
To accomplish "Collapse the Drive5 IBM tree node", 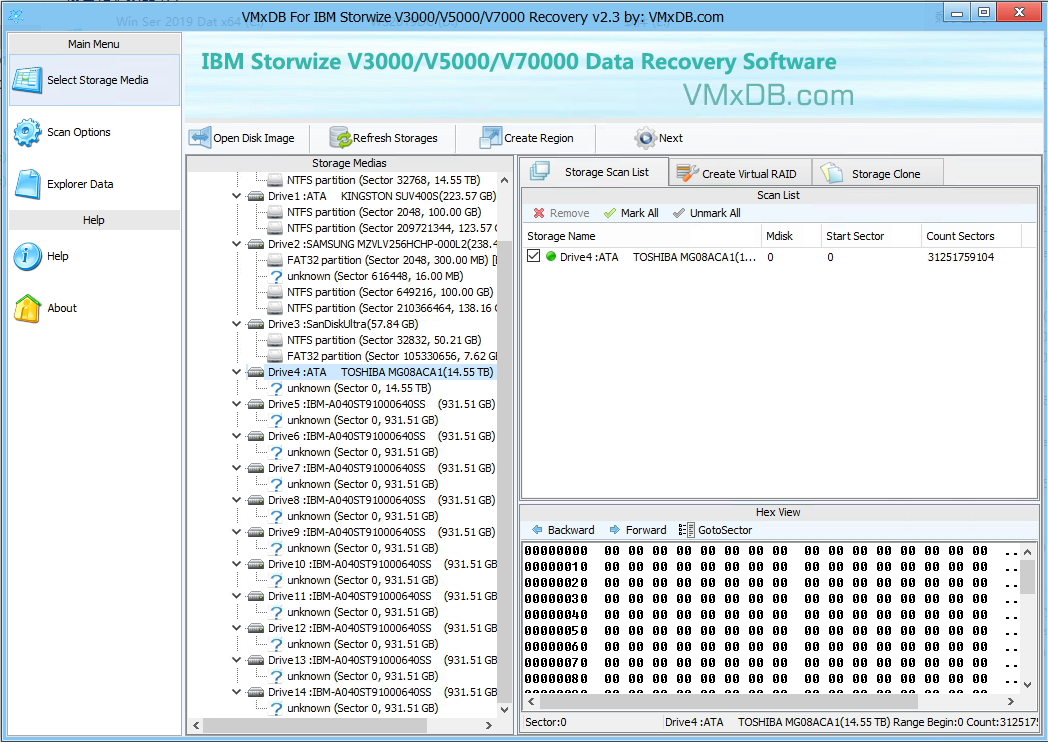I will 236,404.
